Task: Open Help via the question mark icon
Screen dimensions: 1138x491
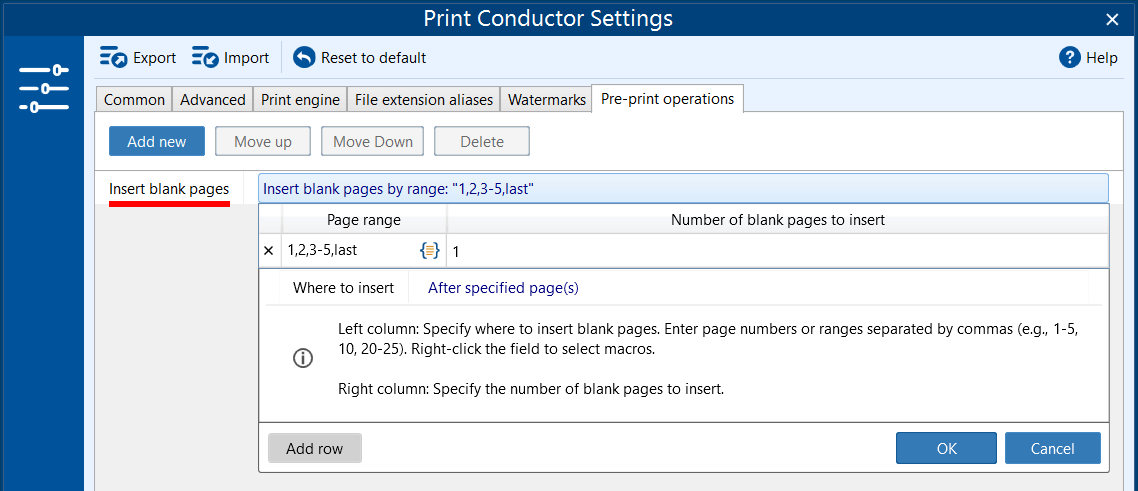Action: 1070,58
